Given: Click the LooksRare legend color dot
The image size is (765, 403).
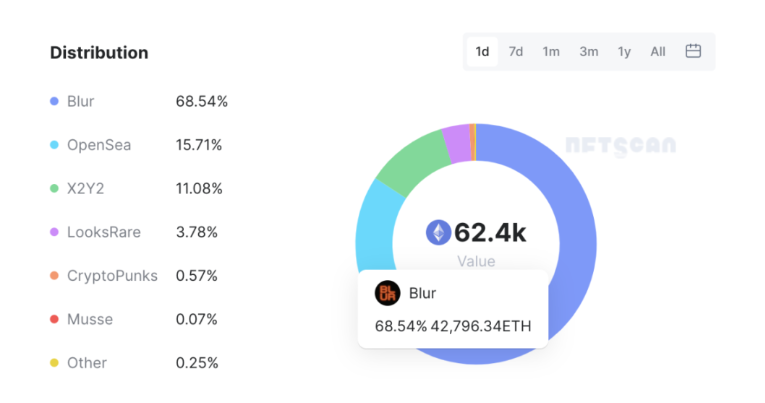Looking at the screenshot, I should pos(54,232).
